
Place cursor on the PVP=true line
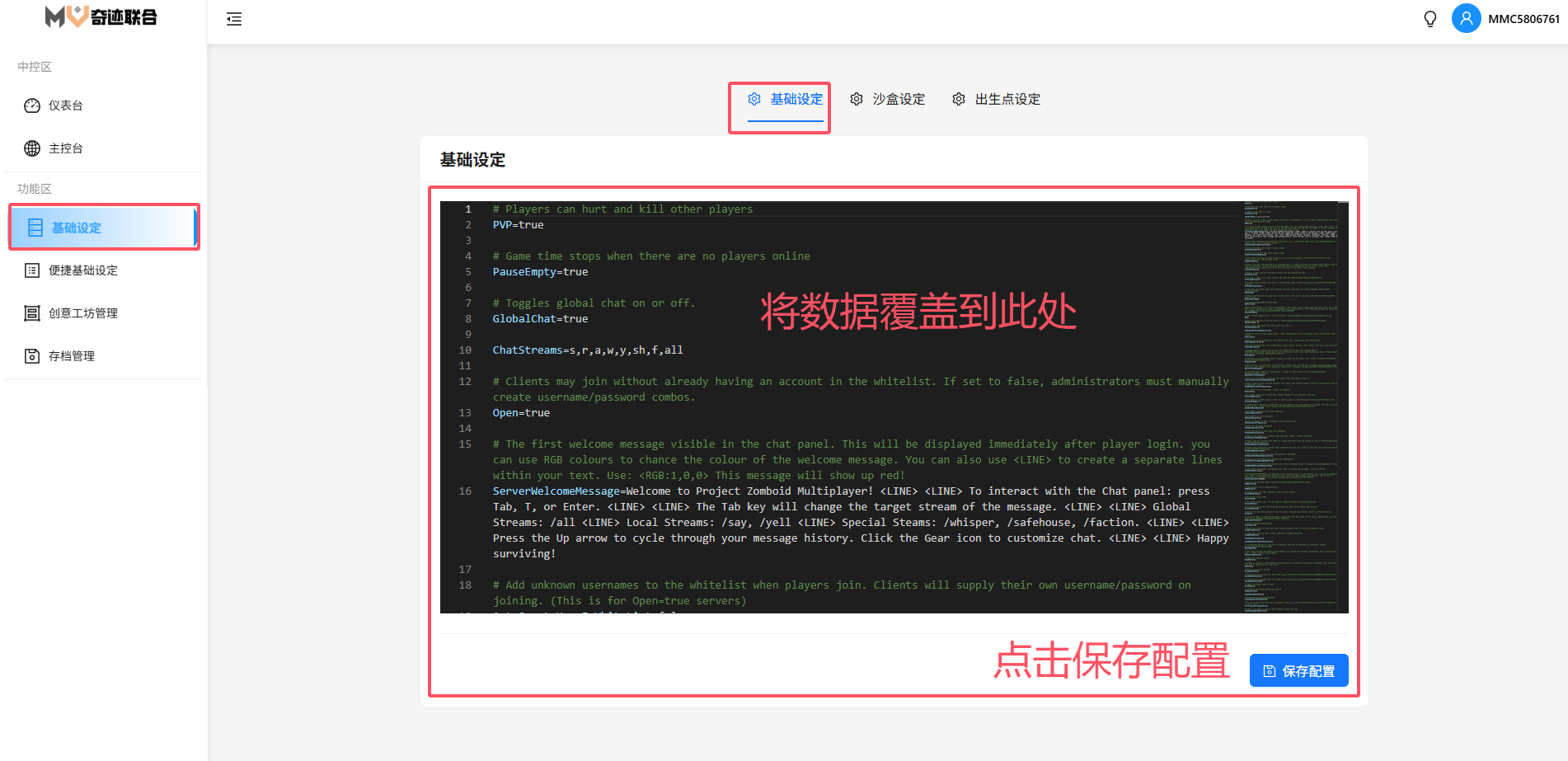tap(519, 225)
